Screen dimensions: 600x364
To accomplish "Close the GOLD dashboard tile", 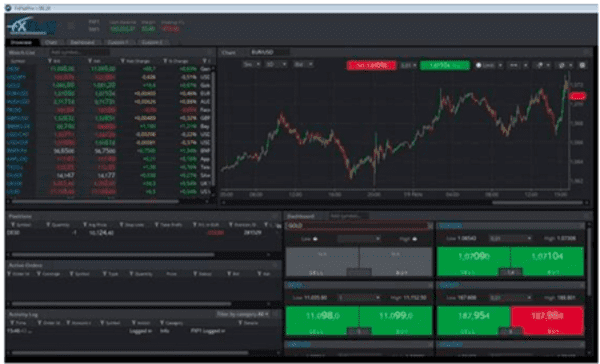I will coord(430,226).
